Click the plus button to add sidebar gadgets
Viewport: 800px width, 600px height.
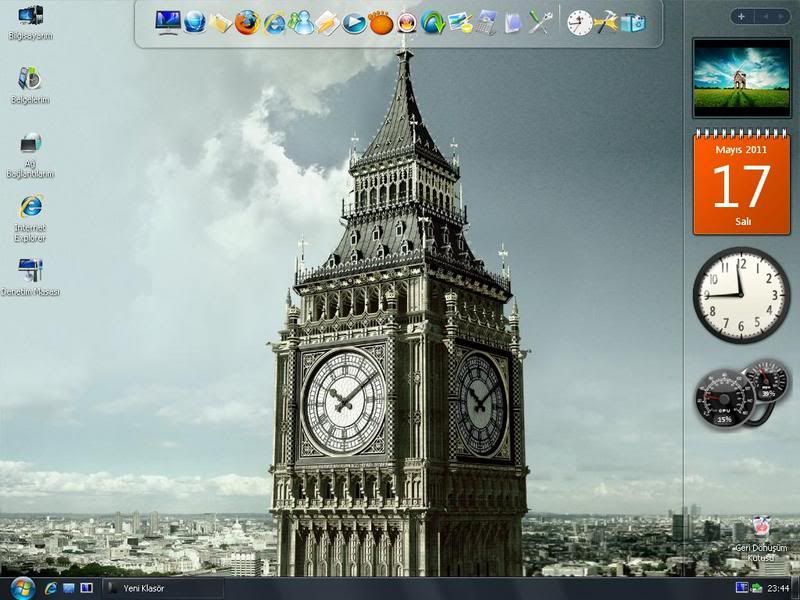[x=741, y=16]
